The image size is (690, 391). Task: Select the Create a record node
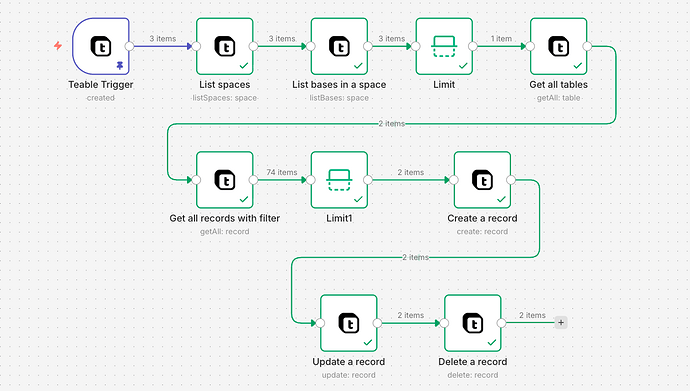click(482, 180)
